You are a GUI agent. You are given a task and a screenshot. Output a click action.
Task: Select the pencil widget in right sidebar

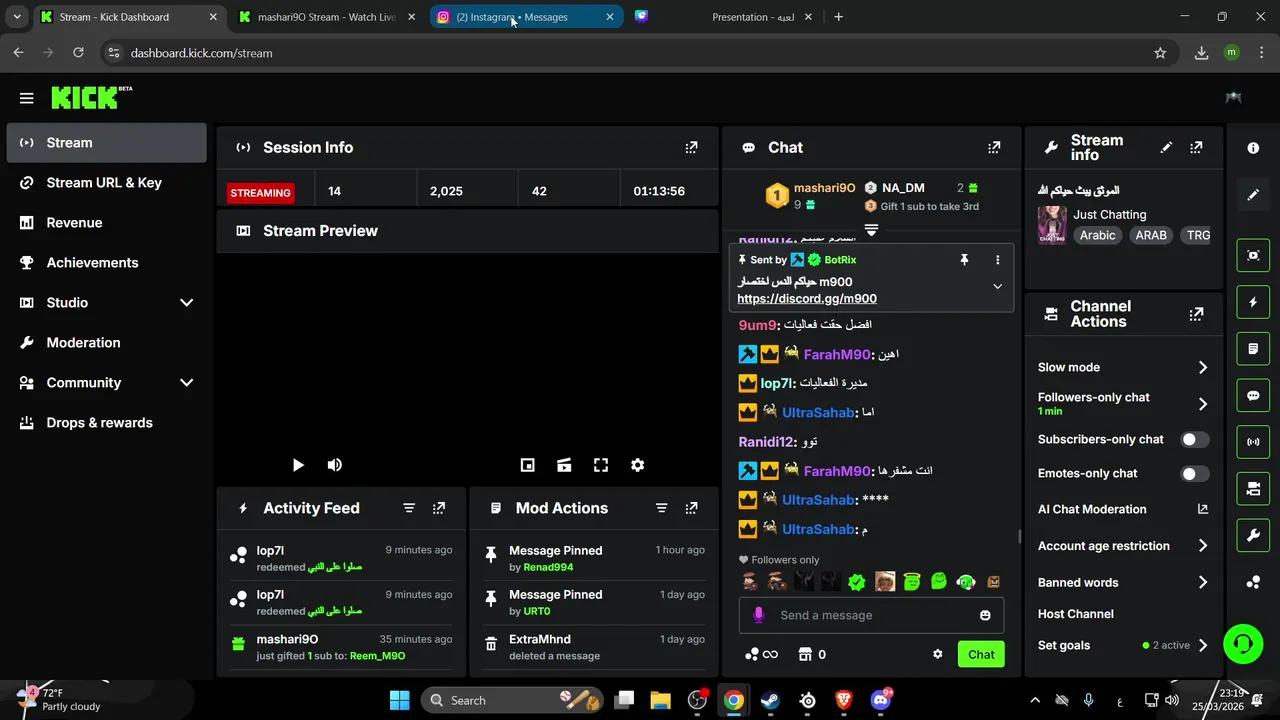pyautogui.click(x=1253, y=194)
